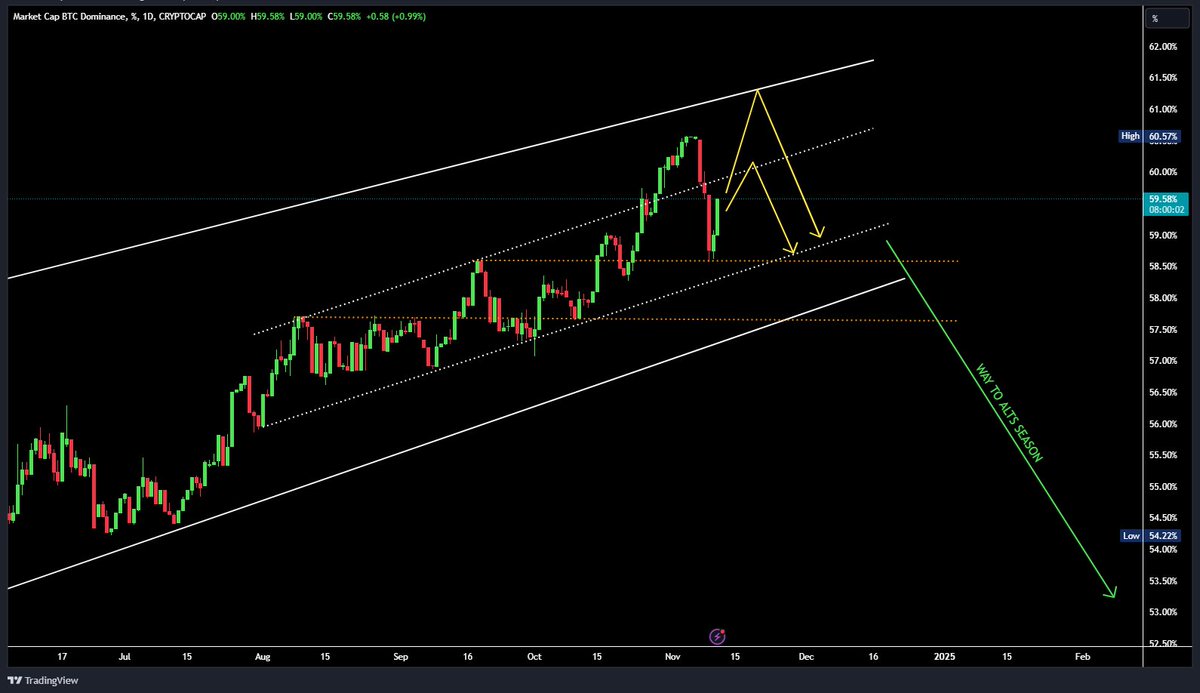Click the 60.00% price axis label
This screenshot has height=693, width=1200.
pyautogui.click(x=1164, y=172)
